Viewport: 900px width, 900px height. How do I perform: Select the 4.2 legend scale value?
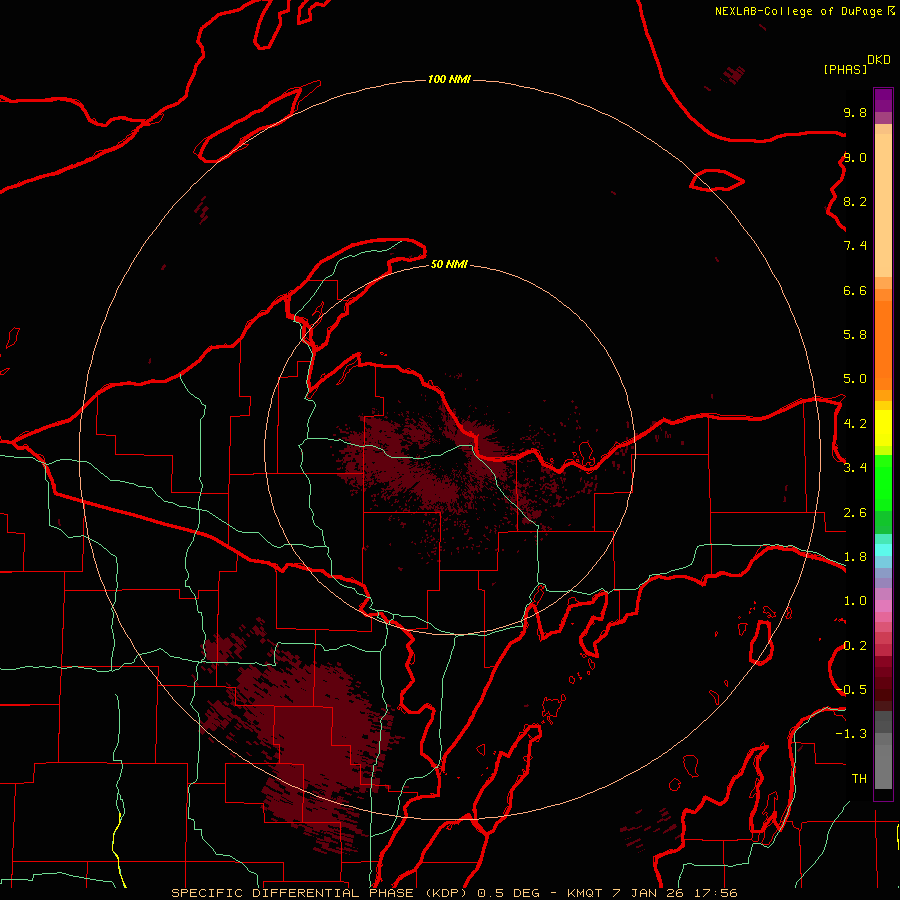(855, 424)
